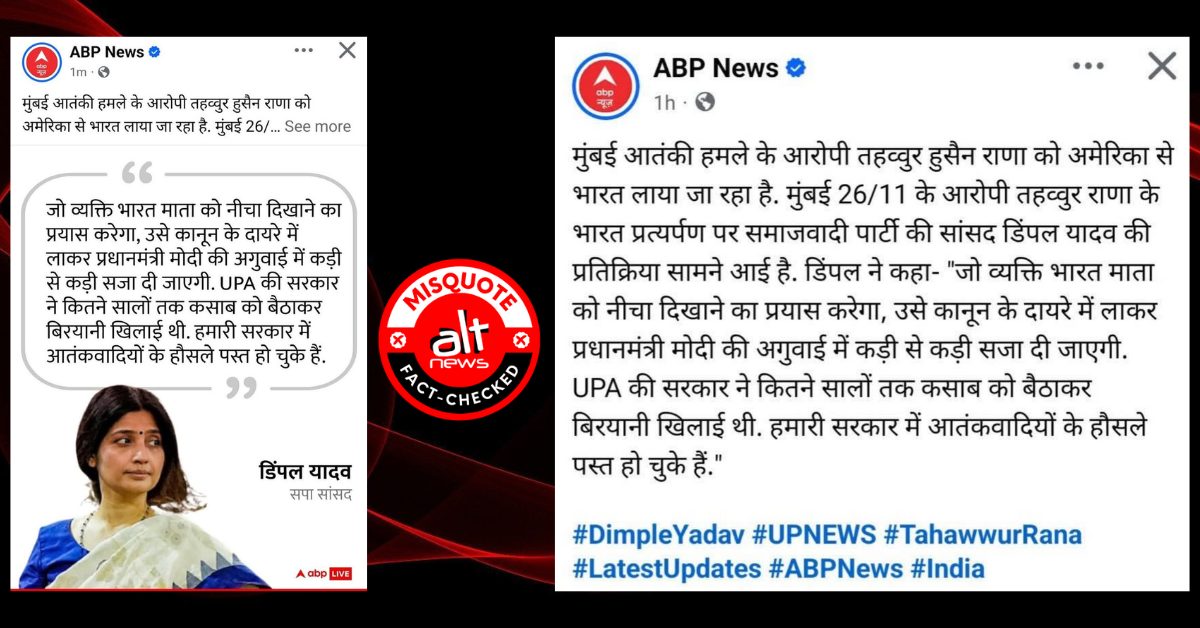Open three-dots menu on right post

(1087, 66)
